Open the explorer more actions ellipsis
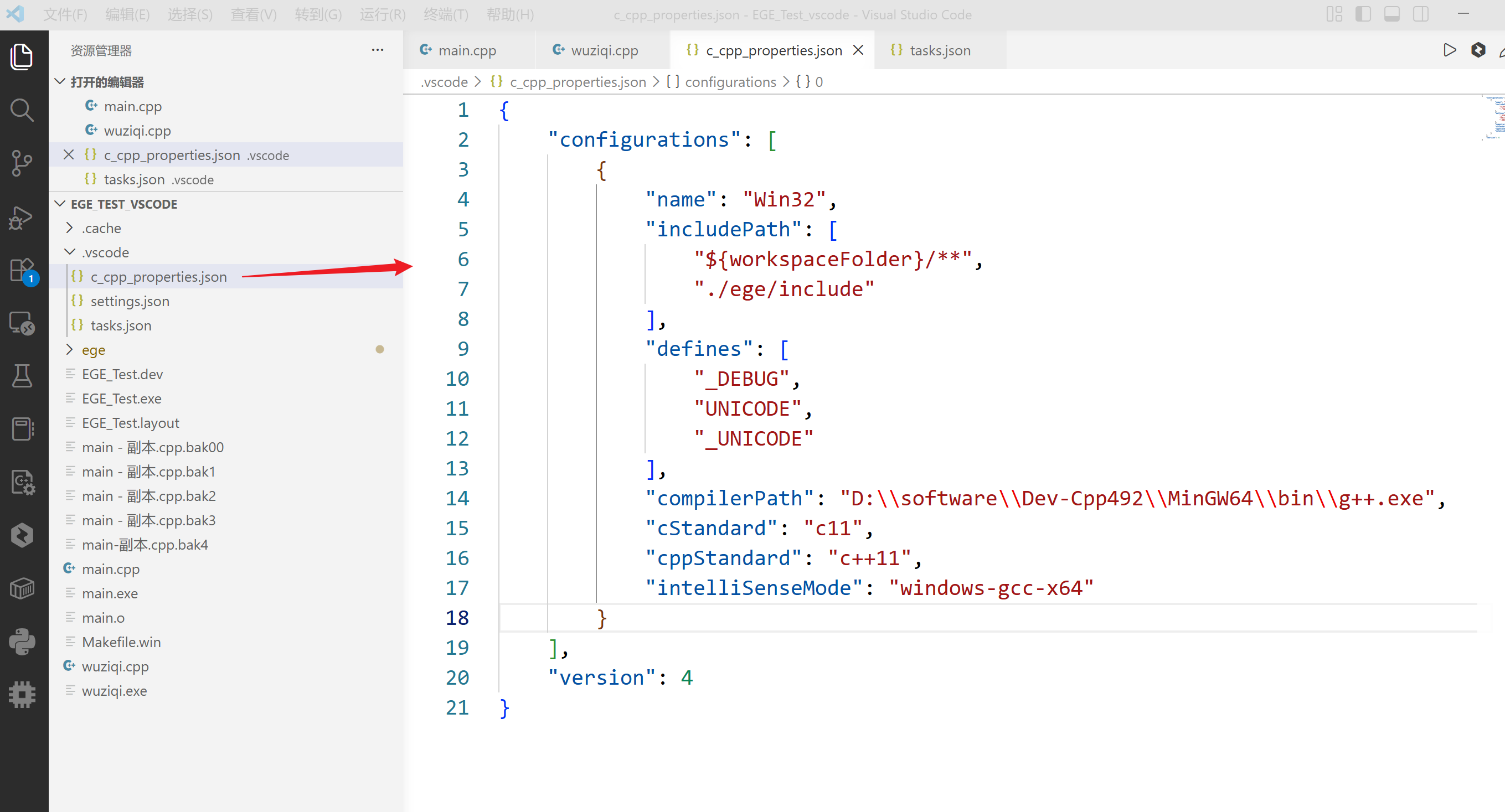 [378, 50]
